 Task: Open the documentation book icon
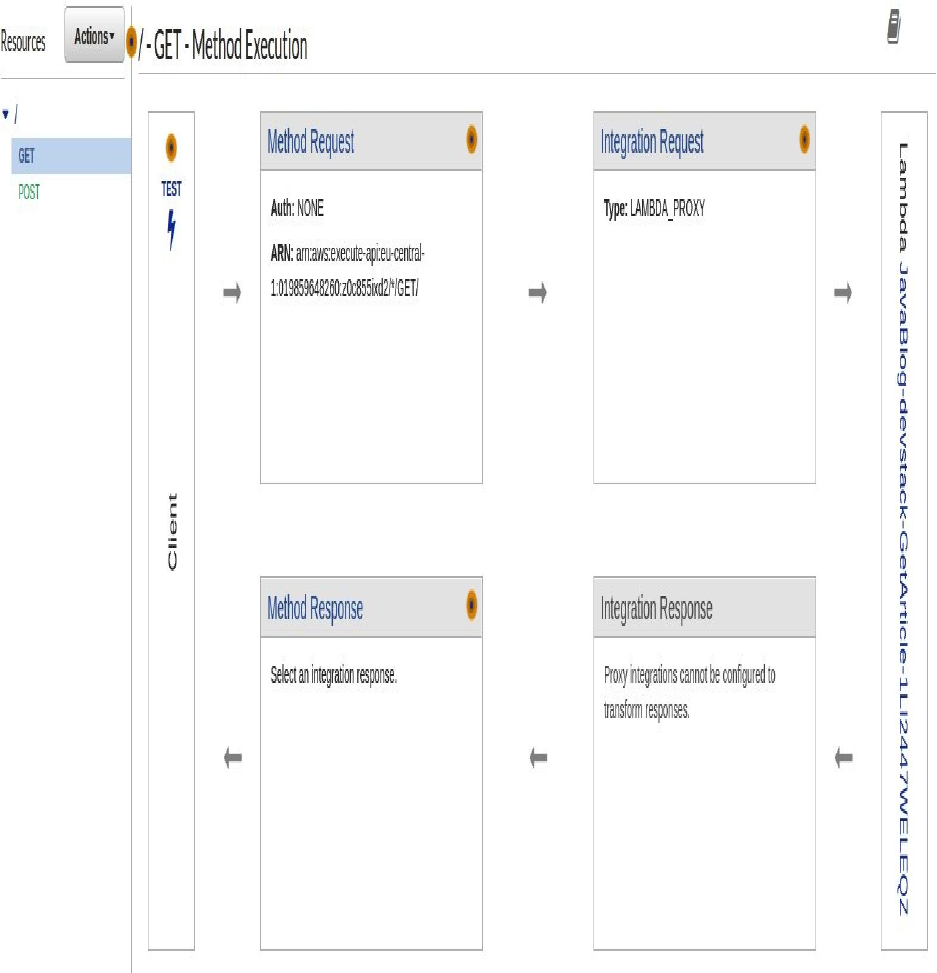(895, 28)
